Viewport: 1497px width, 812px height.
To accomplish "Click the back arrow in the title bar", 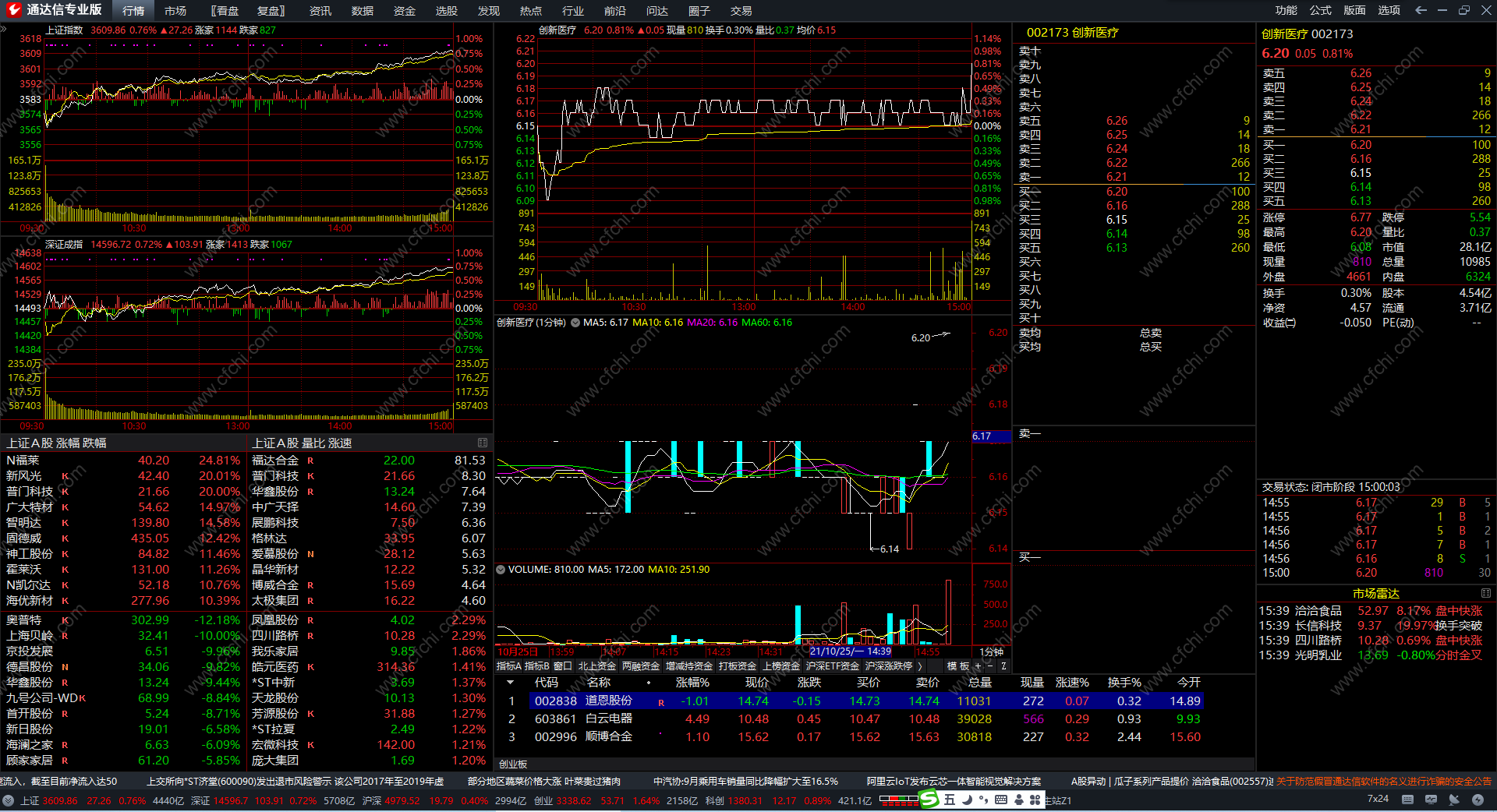I will point(1421,10).
